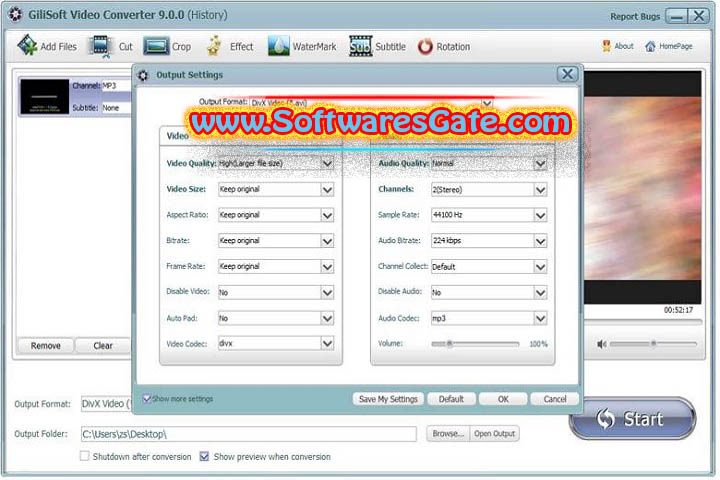
Task: Start the conversion with Start button
Action: 632,418
